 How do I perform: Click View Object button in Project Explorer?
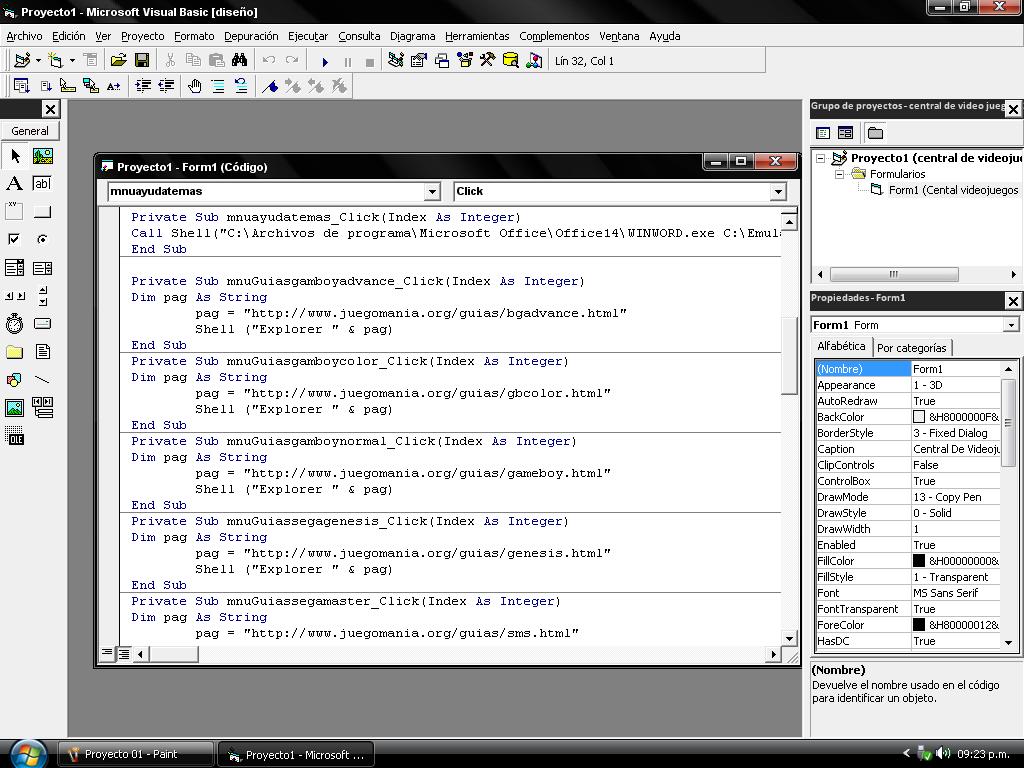845,133
